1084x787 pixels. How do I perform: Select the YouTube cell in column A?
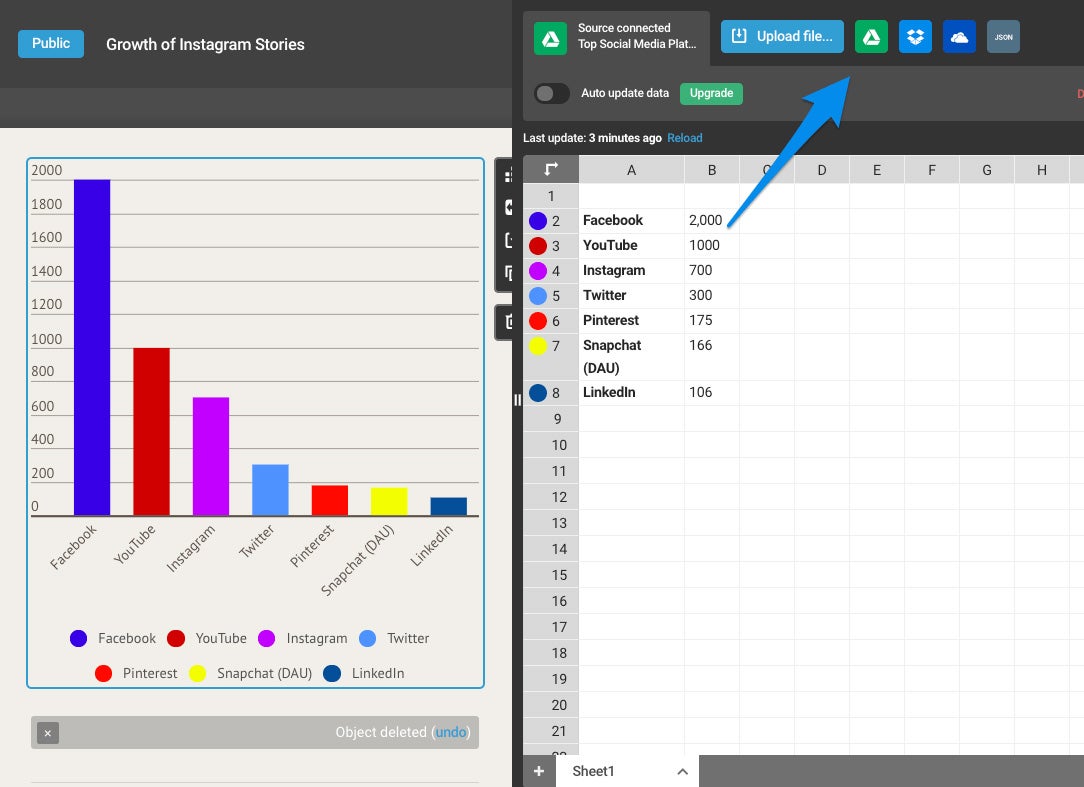631,246
